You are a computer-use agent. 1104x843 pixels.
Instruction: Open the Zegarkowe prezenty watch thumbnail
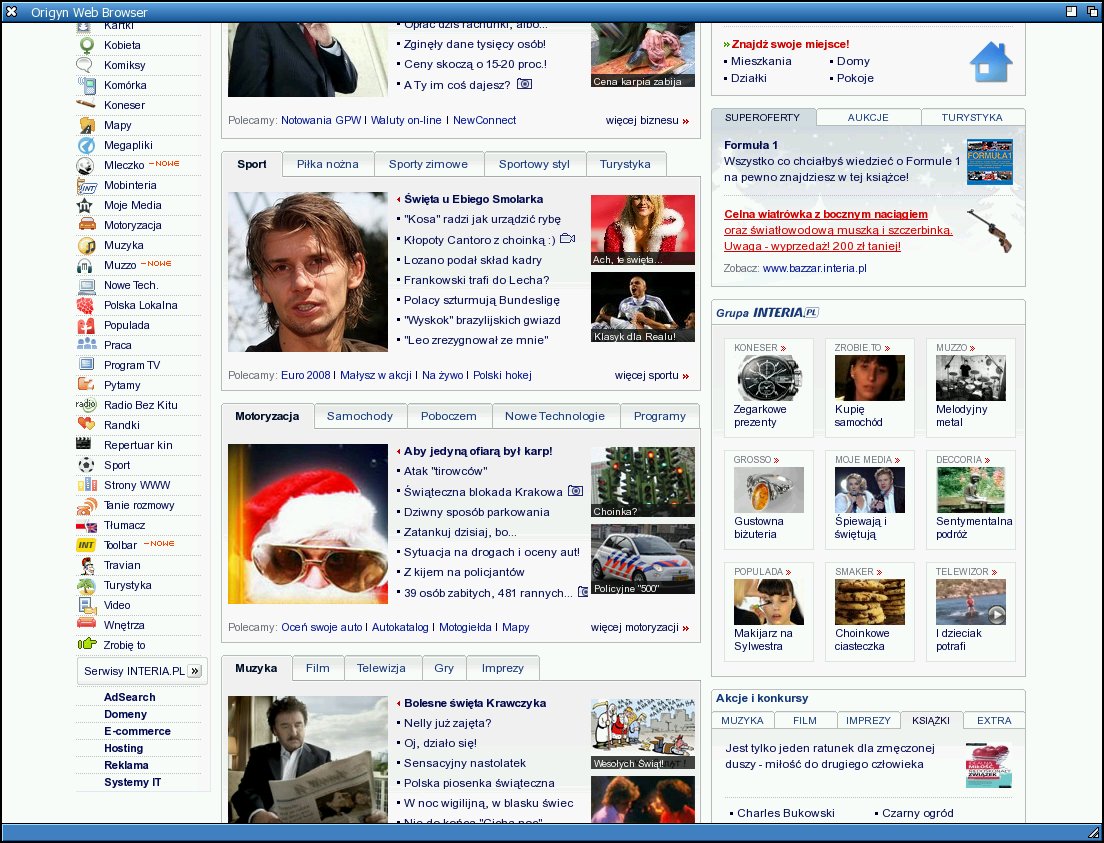click(769, 378)
